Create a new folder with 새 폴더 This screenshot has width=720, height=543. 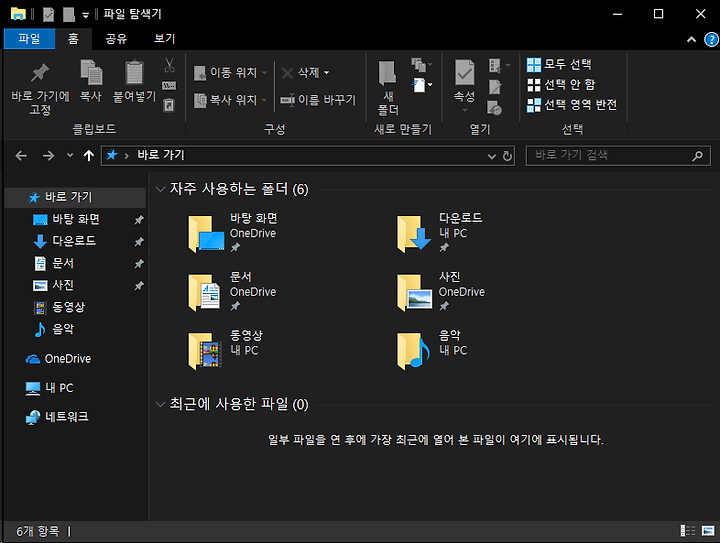(x=388, y=87)
